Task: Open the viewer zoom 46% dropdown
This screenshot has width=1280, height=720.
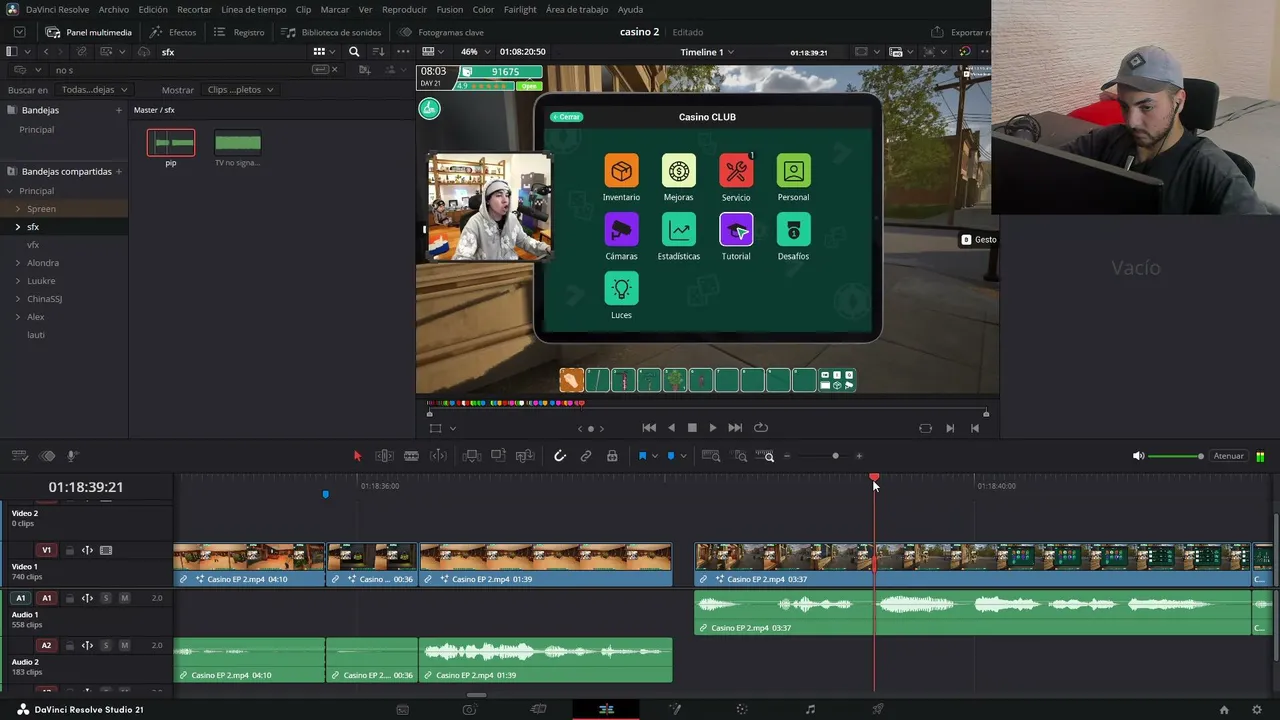Action: coord(475,52)
